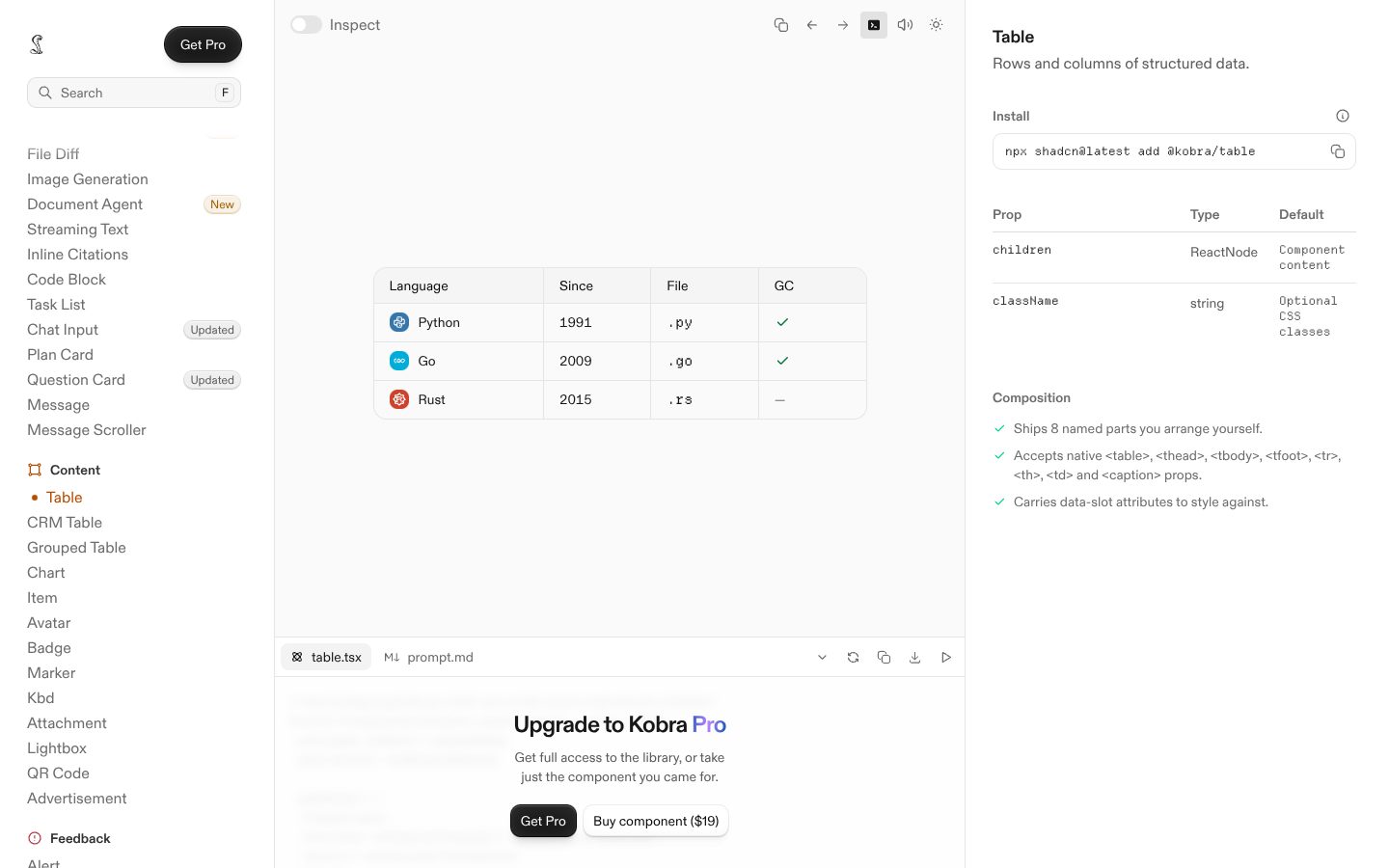Open Message Scroller in sidebar
This screenshot has width=1389, height=868.
87,430
